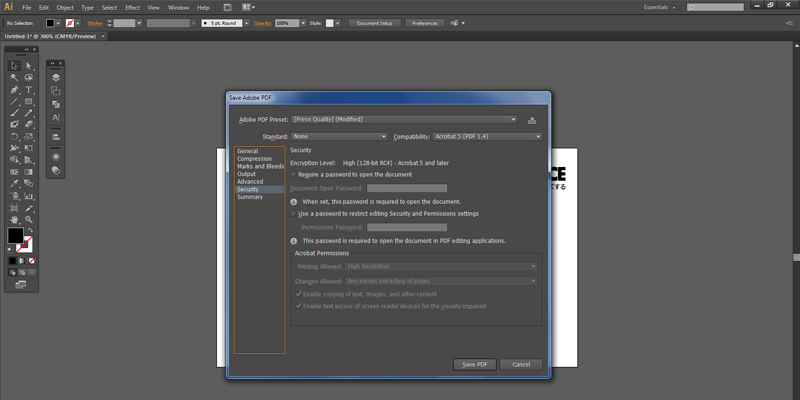Screen dimensions: 800x400
Task: Open the Changes Allowed dropdown
Action: pos(441,281)
